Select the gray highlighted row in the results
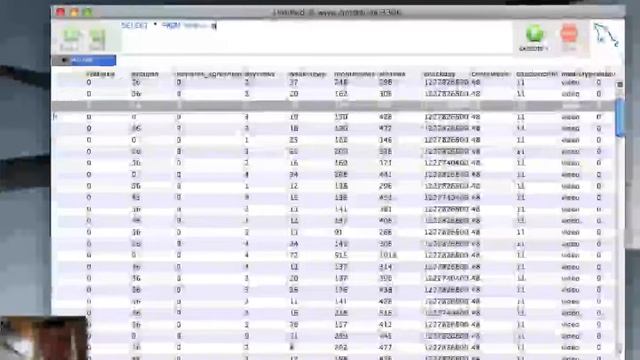 point(333,105)
